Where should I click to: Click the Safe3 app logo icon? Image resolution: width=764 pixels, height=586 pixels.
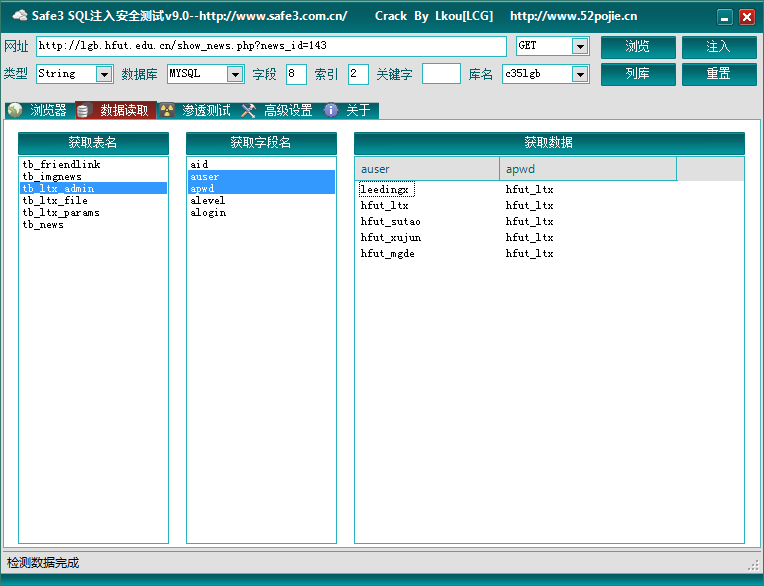19,16
